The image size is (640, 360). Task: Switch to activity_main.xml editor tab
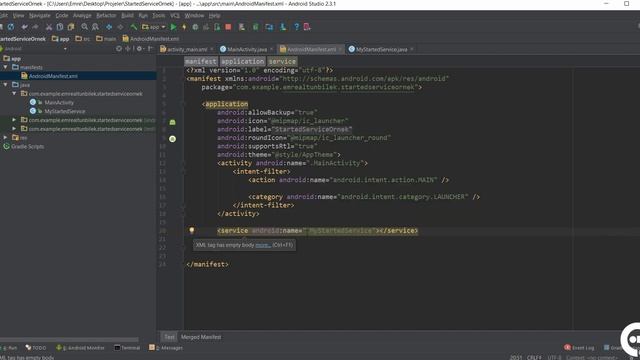[x=187, y=49]
